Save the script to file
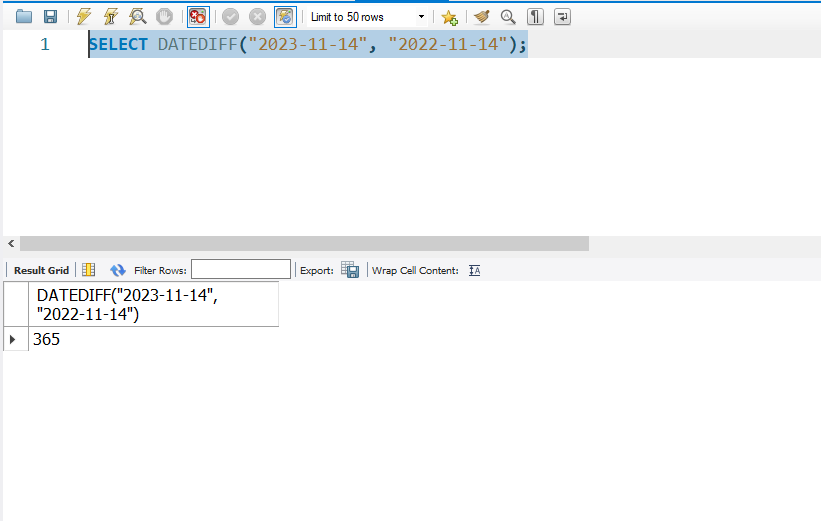The width and height of the screenshot is (821, 521). (x=50, y=17)
